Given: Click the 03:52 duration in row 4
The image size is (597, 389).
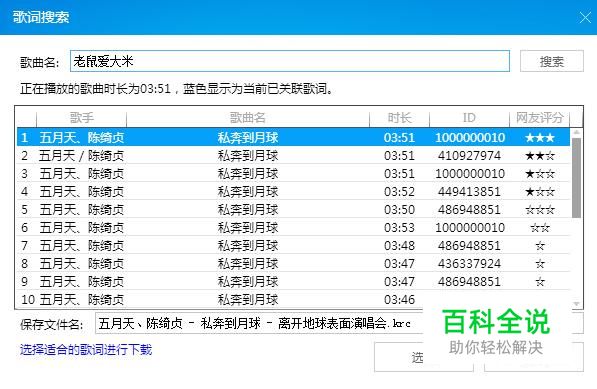Looking at the screenshot, I should tap(399, 191).
